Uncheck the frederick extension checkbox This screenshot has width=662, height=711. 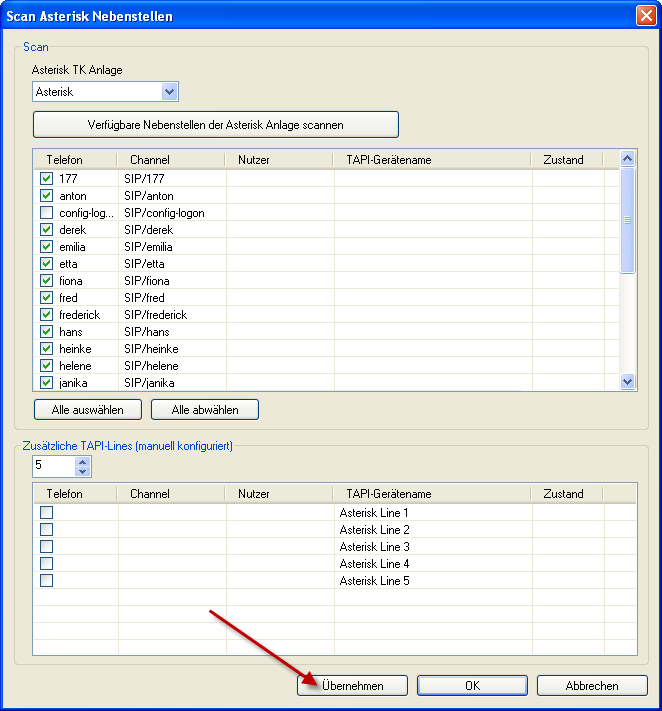(x=47, y=315)
